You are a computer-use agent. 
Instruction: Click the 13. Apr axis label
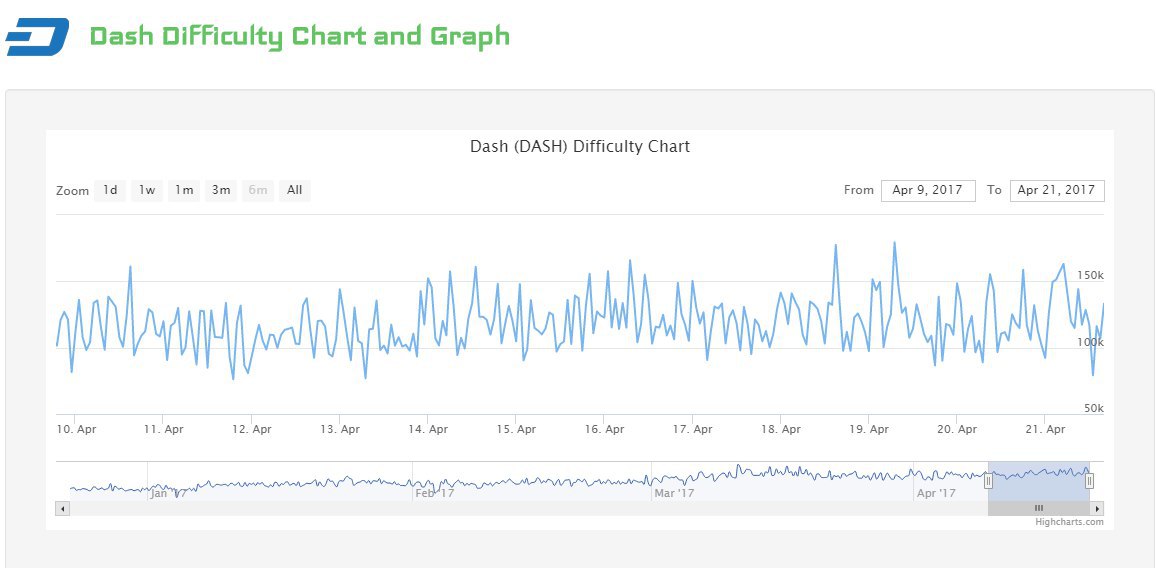[x=340, y=429]
